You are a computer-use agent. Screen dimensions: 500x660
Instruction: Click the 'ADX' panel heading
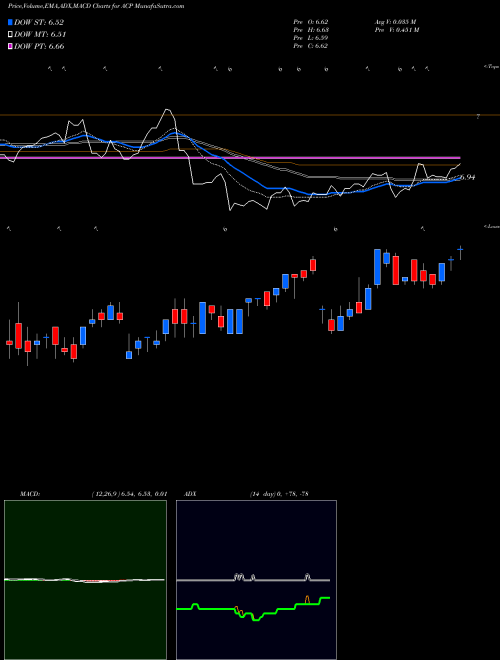(x=191, y=494)
